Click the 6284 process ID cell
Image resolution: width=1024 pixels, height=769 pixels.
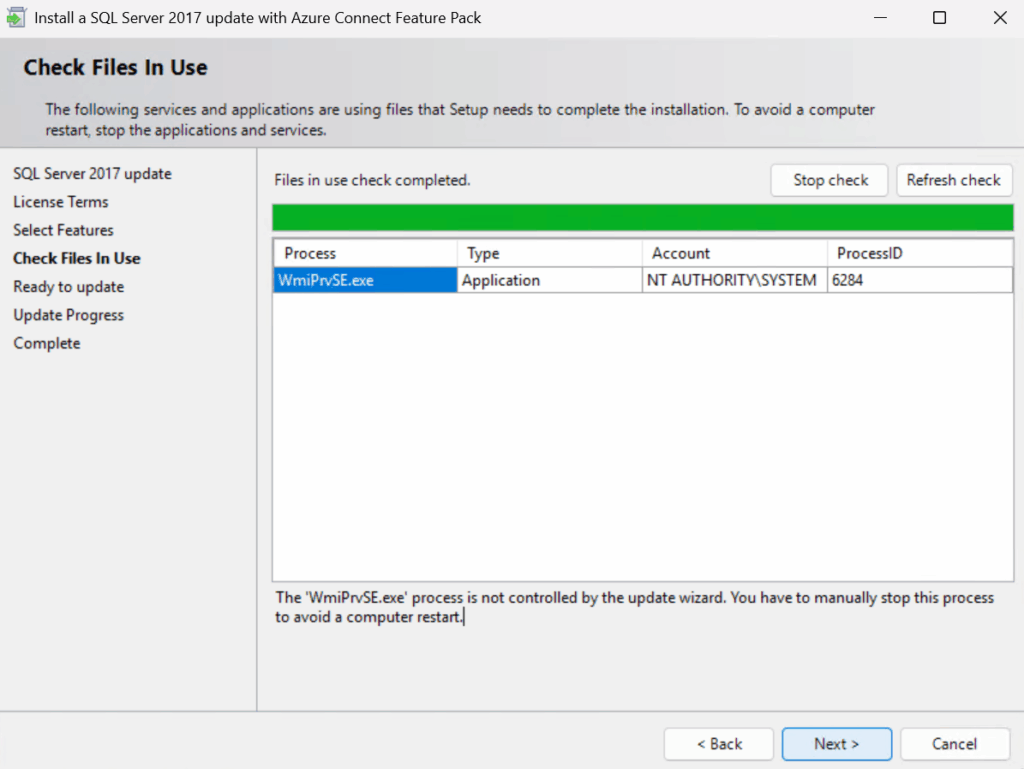tap(920, 280)
